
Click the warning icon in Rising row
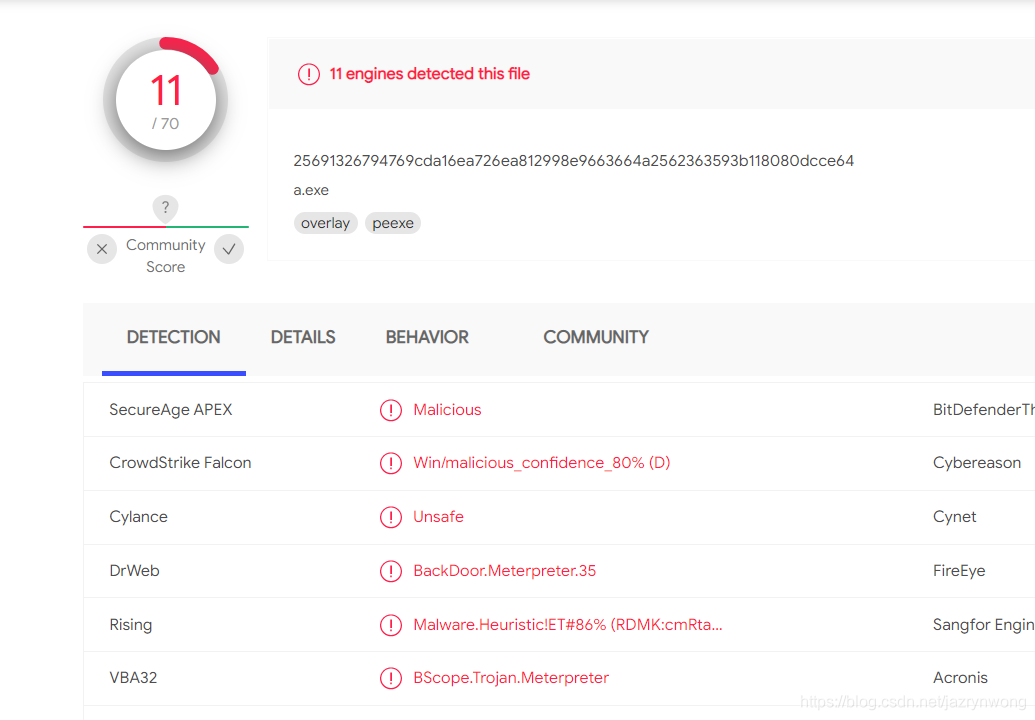391,625
